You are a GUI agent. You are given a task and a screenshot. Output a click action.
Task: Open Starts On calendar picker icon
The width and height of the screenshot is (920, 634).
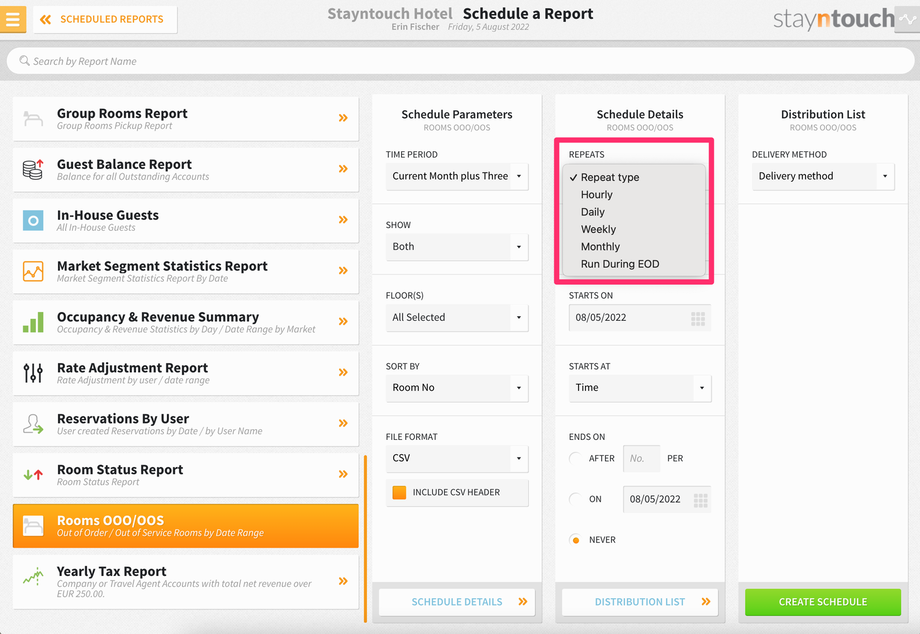click(x=698, y=318)
